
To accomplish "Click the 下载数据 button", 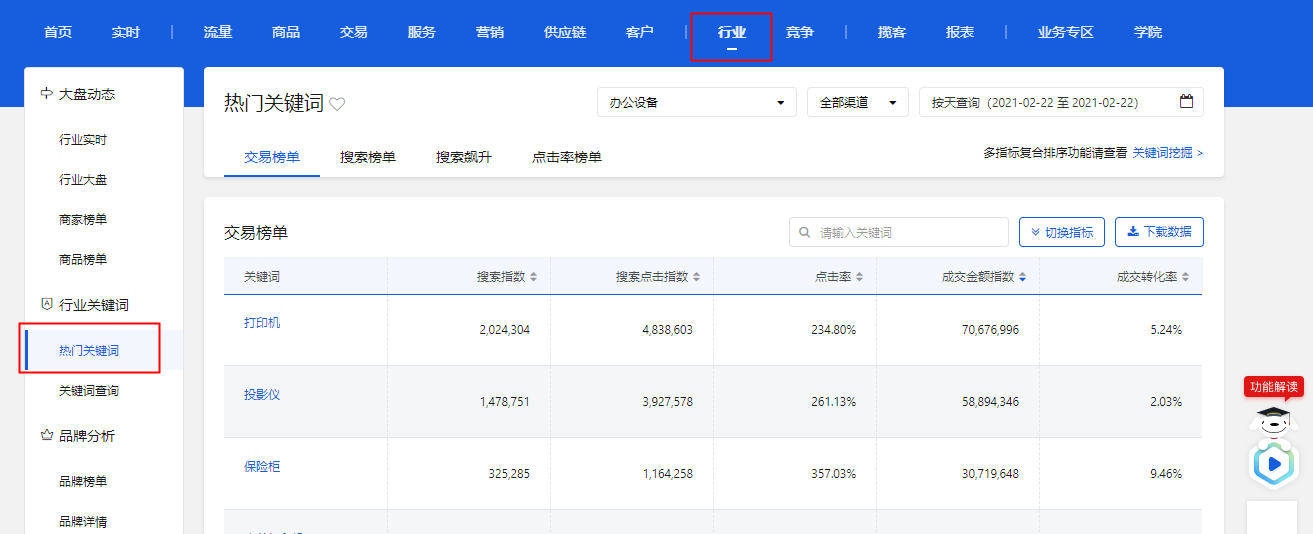I will (x=1159, y=232).
